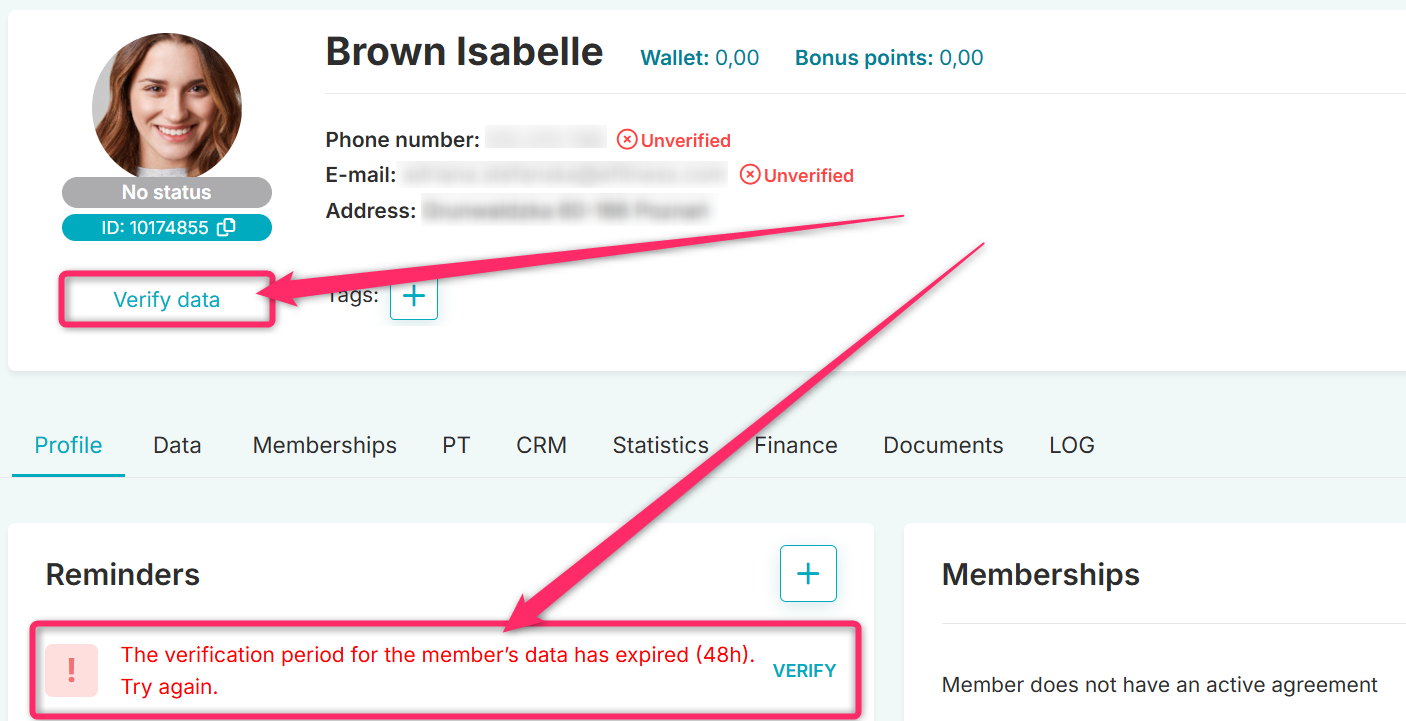Screen dimensions: 1406x721
Task: Click the phone number Unverified icon
Action: pyautogui.click(x=627, y=140)
